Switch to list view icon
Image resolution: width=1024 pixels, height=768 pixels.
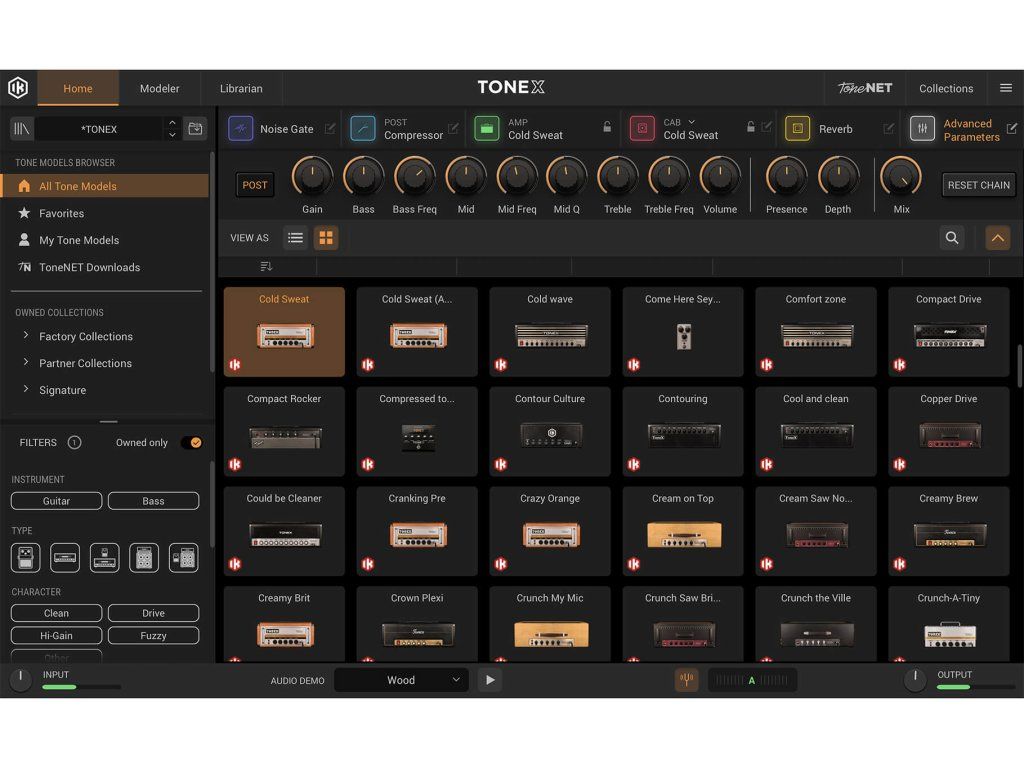pos(295,238)
